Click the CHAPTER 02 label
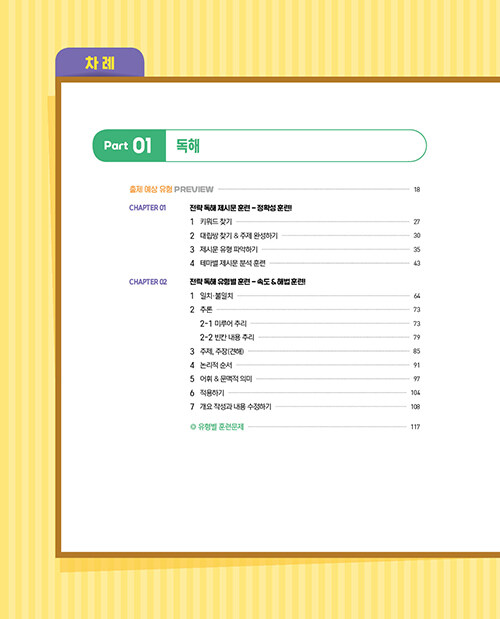Viewport: 500px width, 619px height. (148, 282)
